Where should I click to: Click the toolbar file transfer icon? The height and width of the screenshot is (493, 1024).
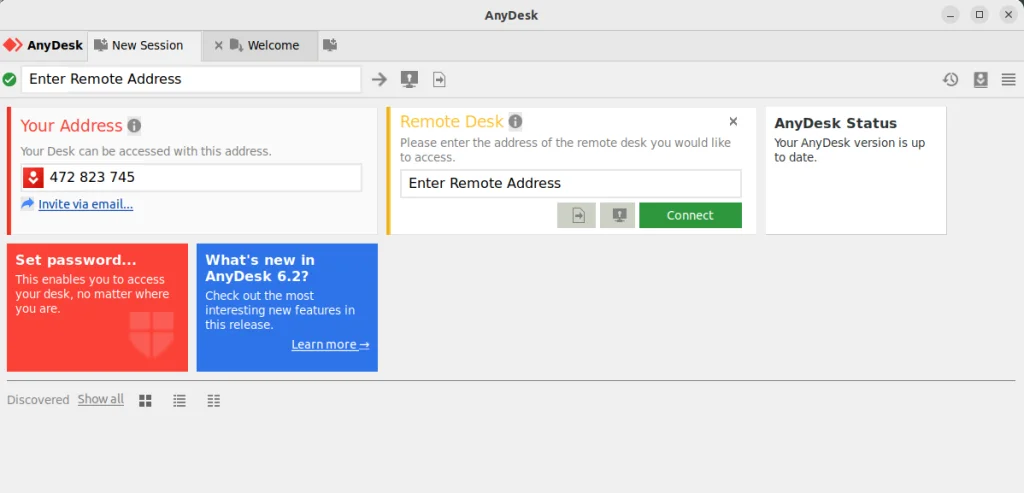[x=440, y=80]
